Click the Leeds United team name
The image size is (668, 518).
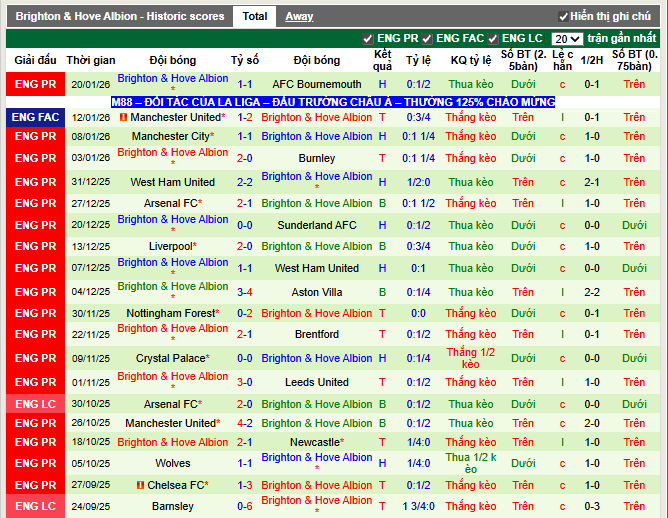tap(317, 382)
